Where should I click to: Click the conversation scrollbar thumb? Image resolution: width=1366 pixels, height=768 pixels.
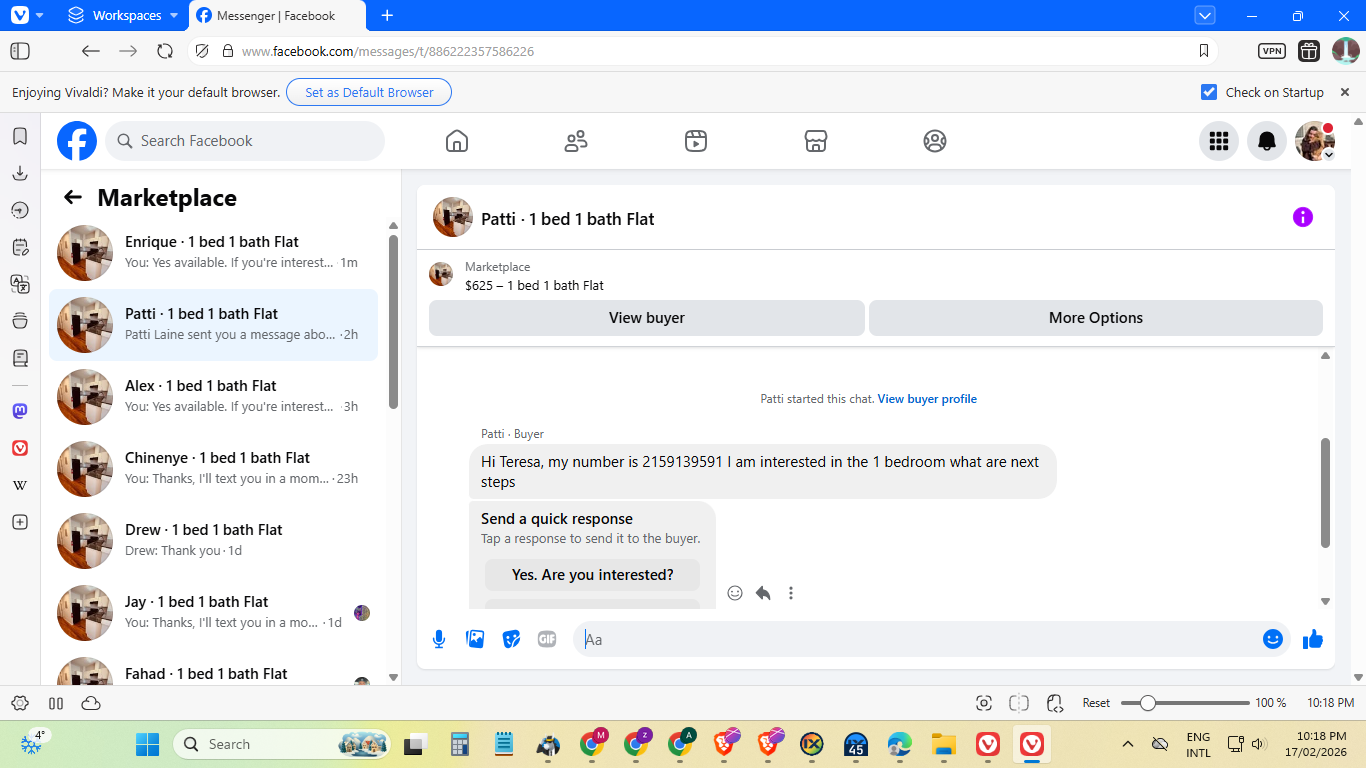click(x=1325, y=493)
